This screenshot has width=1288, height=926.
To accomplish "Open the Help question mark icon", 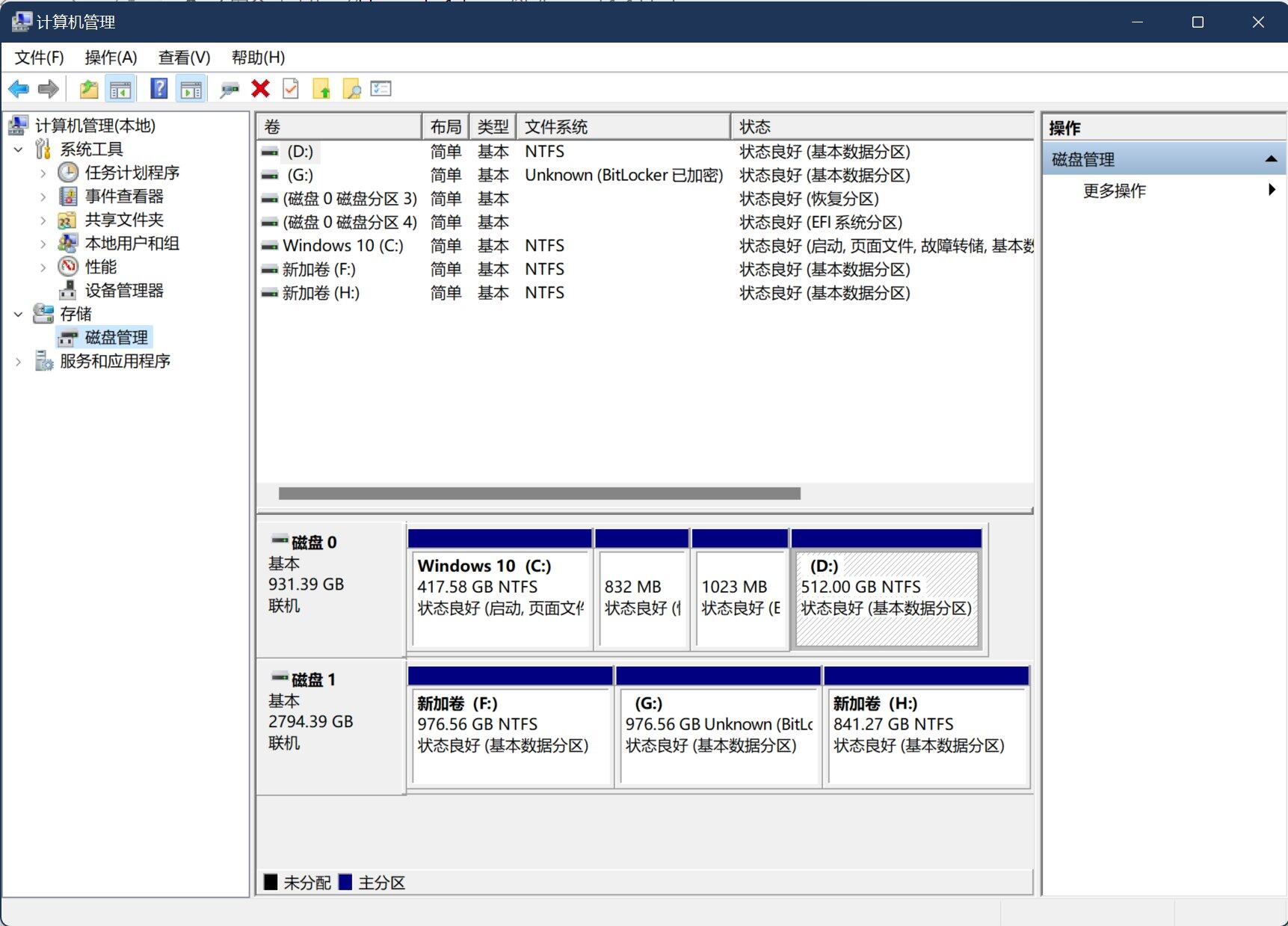I will (x=159, y=89).
